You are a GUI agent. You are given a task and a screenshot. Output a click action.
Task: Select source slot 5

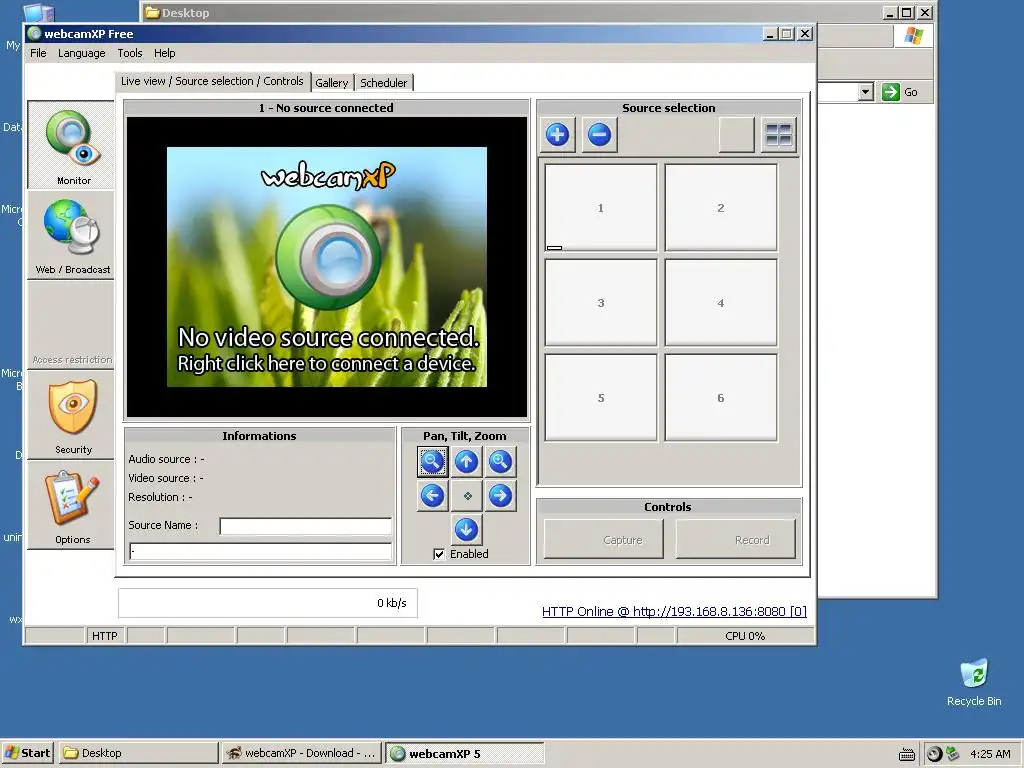pos(601,398)
